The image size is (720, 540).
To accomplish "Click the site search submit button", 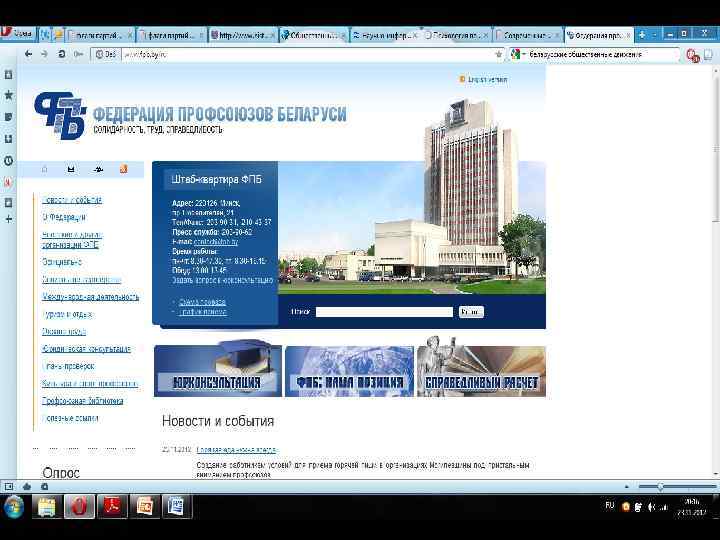I will click(x=471, y=312).
